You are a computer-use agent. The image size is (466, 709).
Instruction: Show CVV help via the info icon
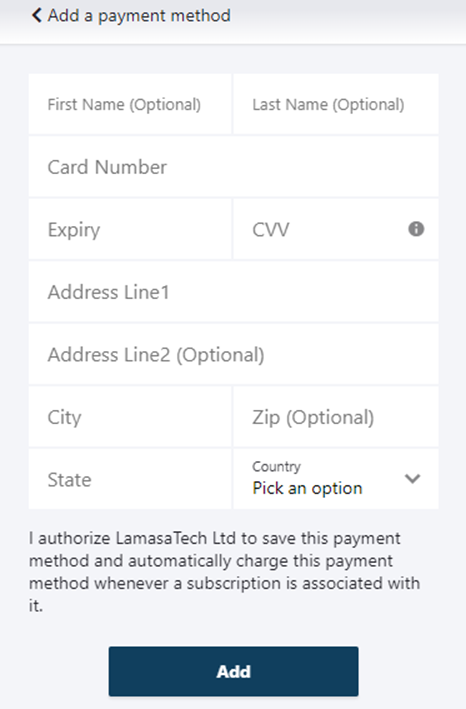416,229
